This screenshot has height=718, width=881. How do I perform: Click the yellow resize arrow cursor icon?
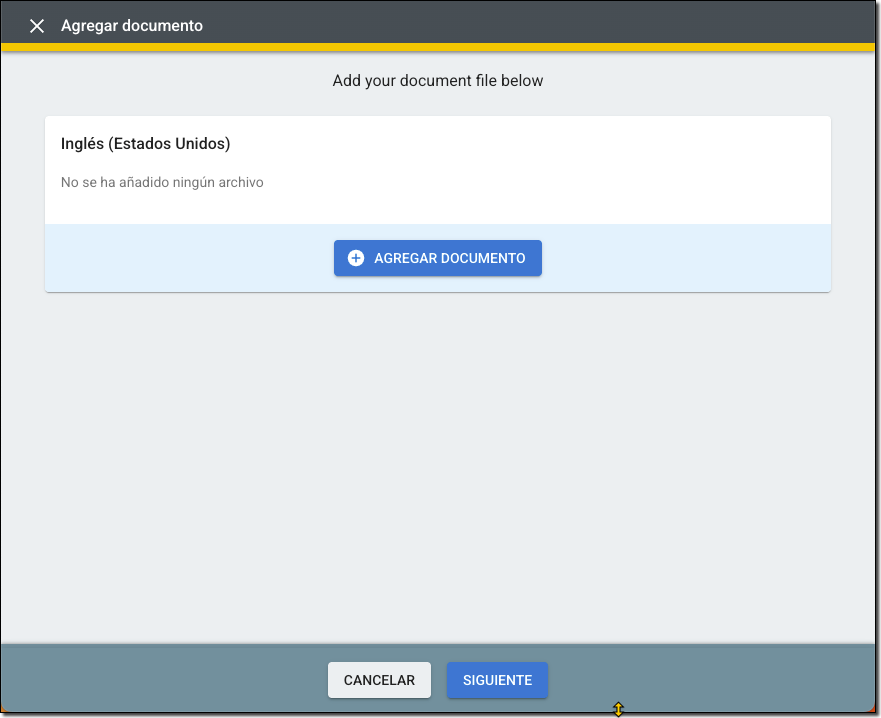pyautogui.click(x=618, y=709)
